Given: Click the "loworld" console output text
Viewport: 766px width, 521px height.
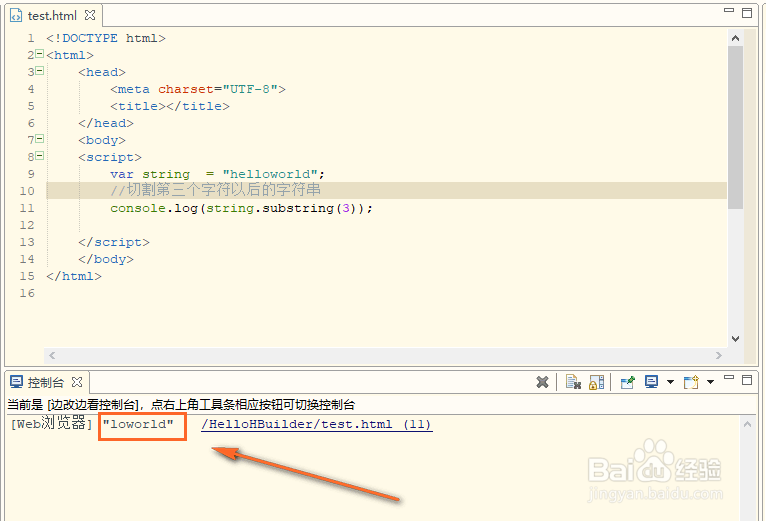Looking at the screenshot, I should [x=138, y=424].
